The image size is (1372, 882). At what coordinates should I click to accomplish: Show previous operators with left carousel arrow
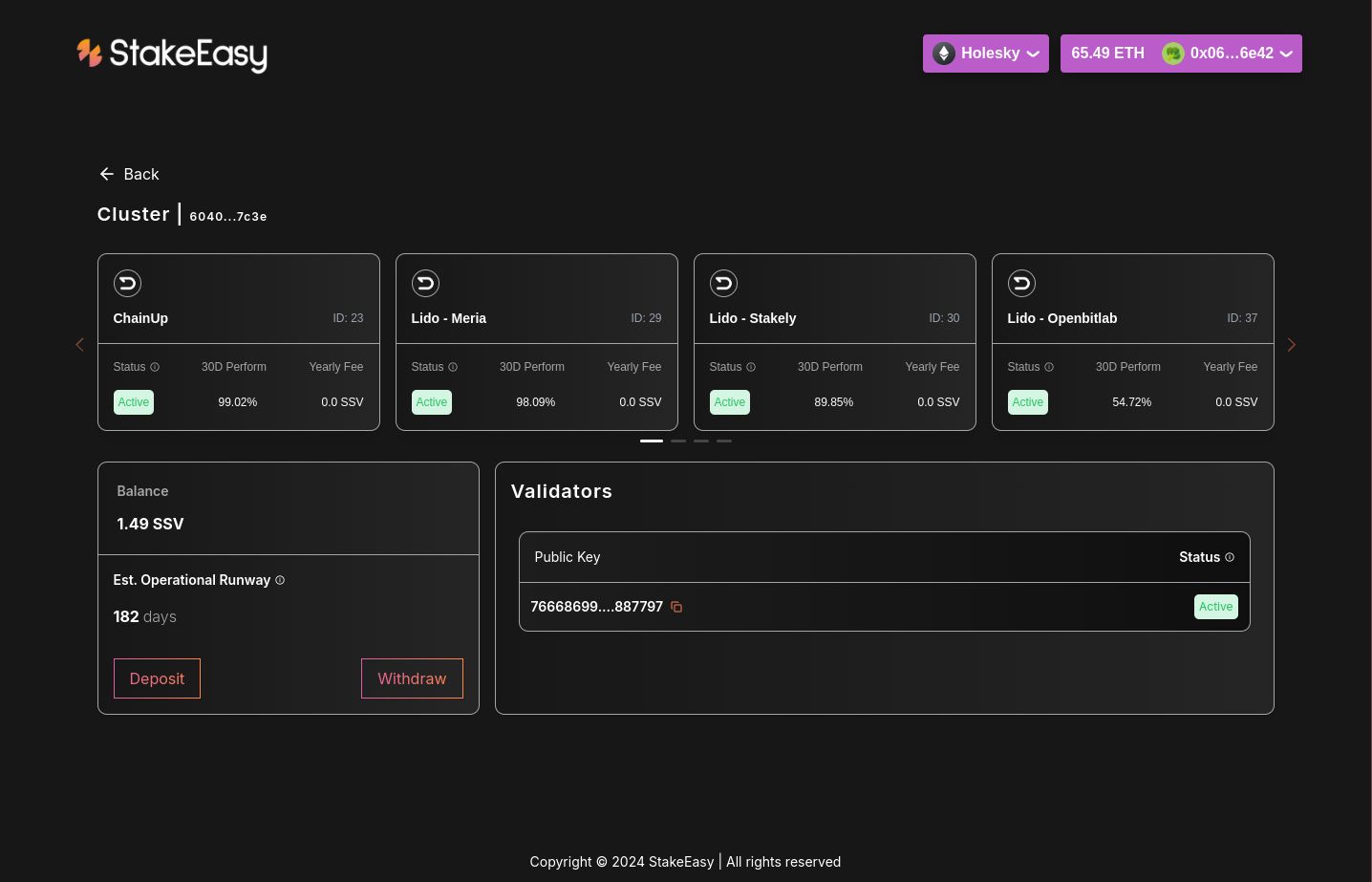click(79, 344)
